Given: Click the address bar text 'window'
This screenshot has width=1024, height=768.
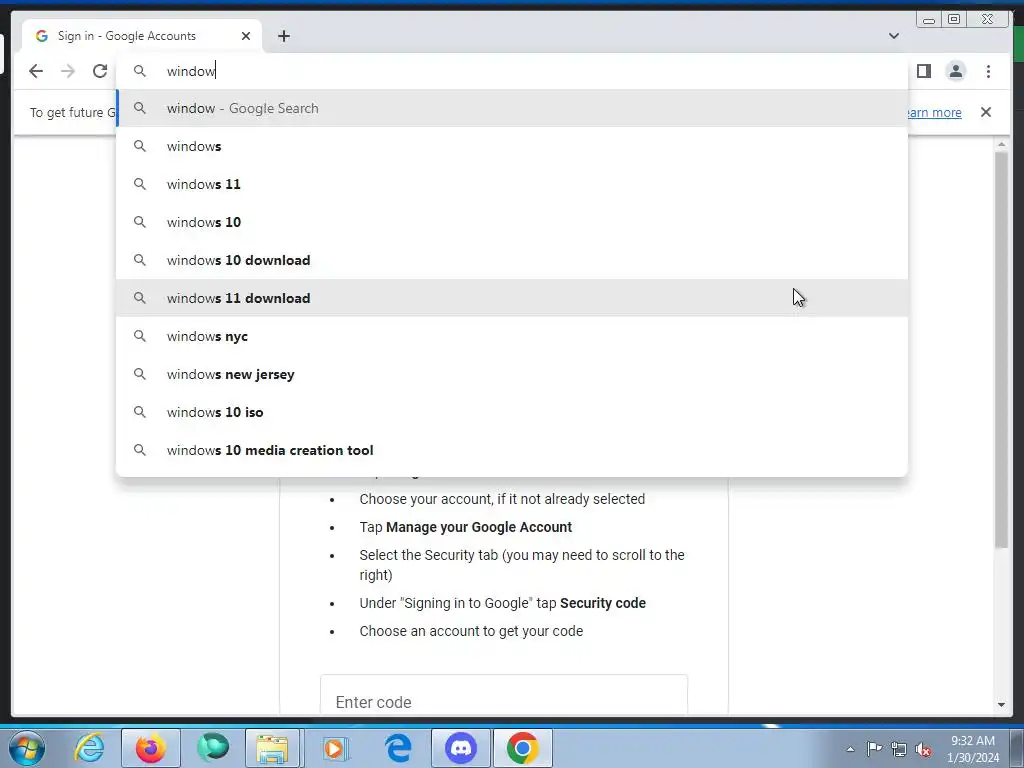Looking at the screenshot, I should pos(191,71).
